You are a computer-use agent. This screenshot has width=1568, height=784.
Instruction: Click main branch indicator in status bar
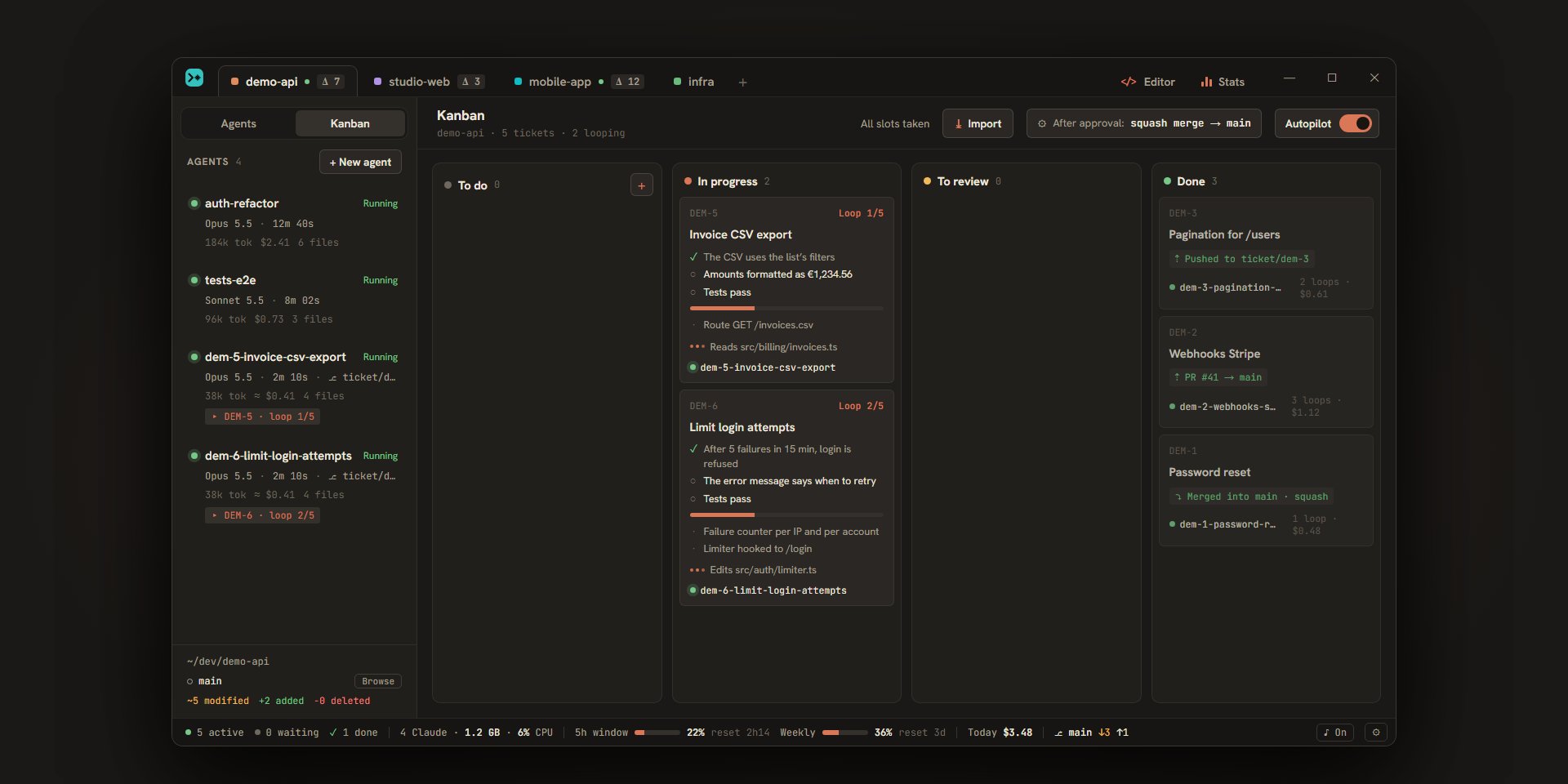tap(1091, 733)
